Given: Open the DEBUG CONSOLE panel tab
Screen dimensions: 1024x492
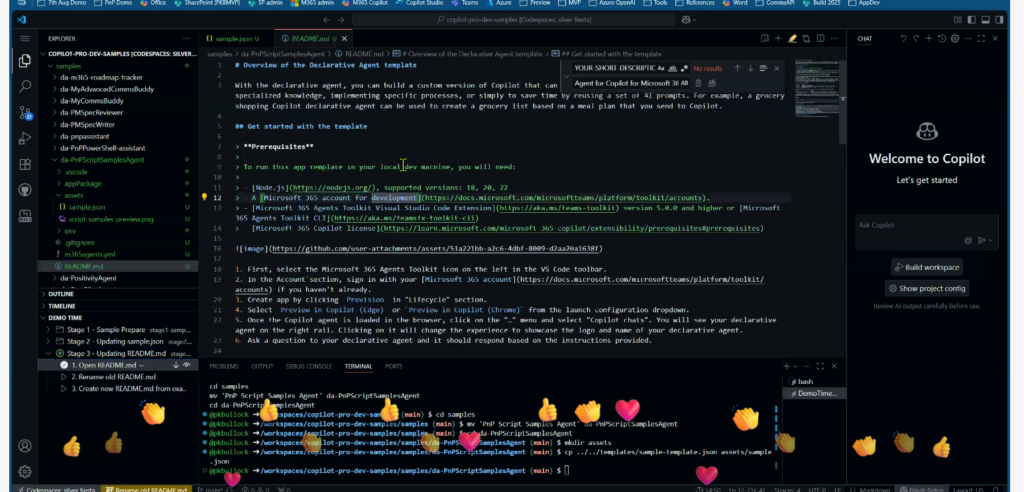Looking at the screenshot, I should (309, 367).
